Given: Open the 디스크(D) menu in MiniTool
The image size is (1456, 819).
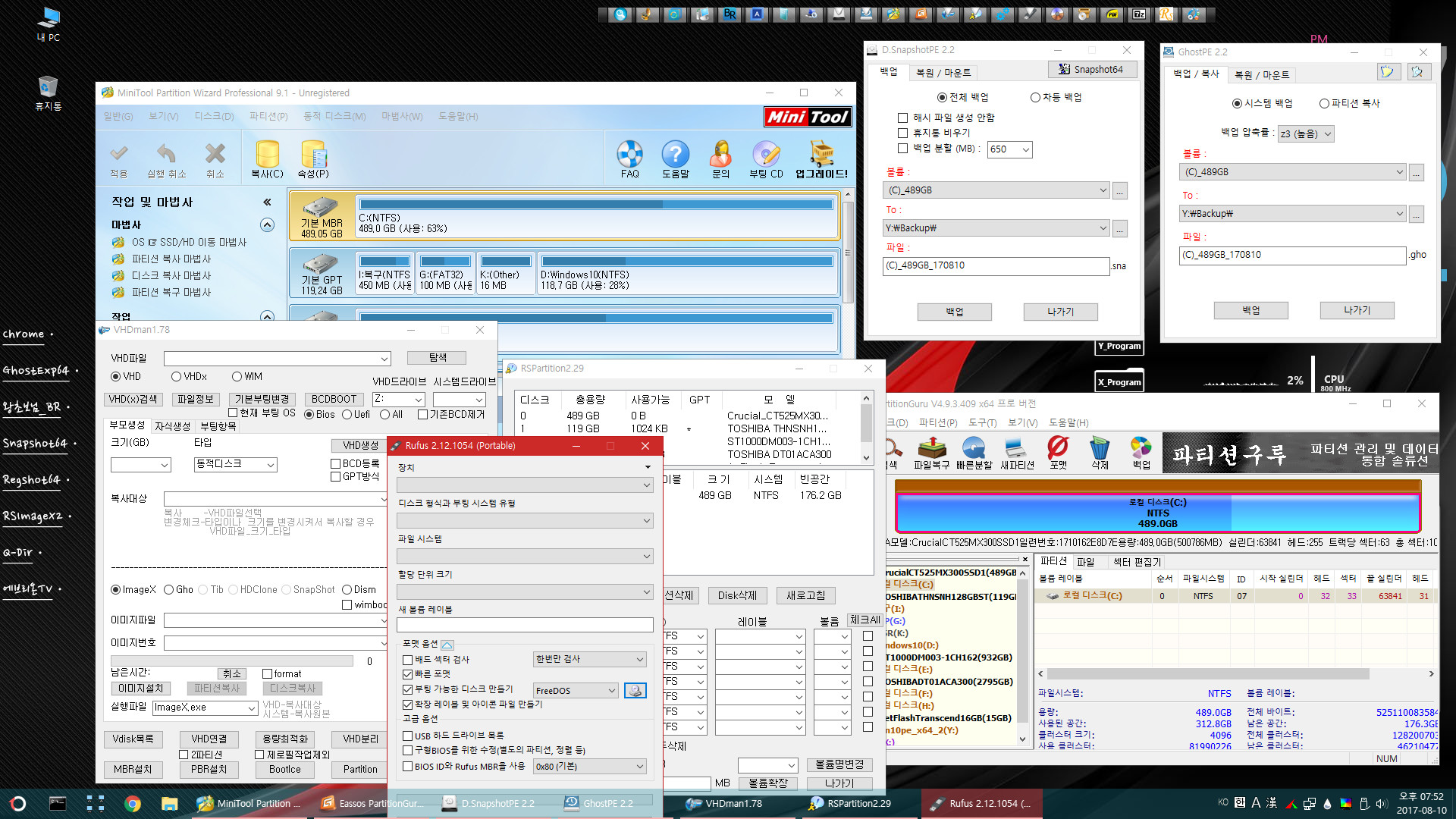Looking at the screenshot, I should point(214,116).
